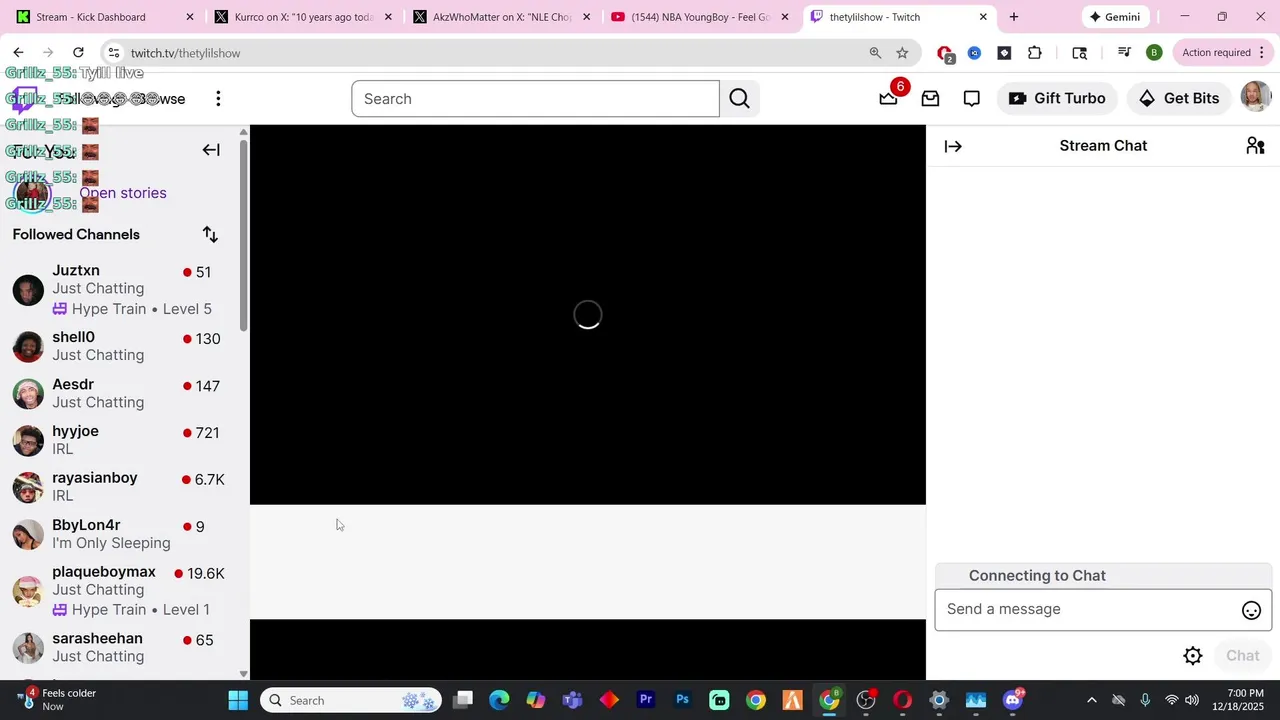The width and height of the screenshot is (1280, 720).
Task: Open Aesdr channel in followed list
Action: pyautogui.click(x=120, y=393)
